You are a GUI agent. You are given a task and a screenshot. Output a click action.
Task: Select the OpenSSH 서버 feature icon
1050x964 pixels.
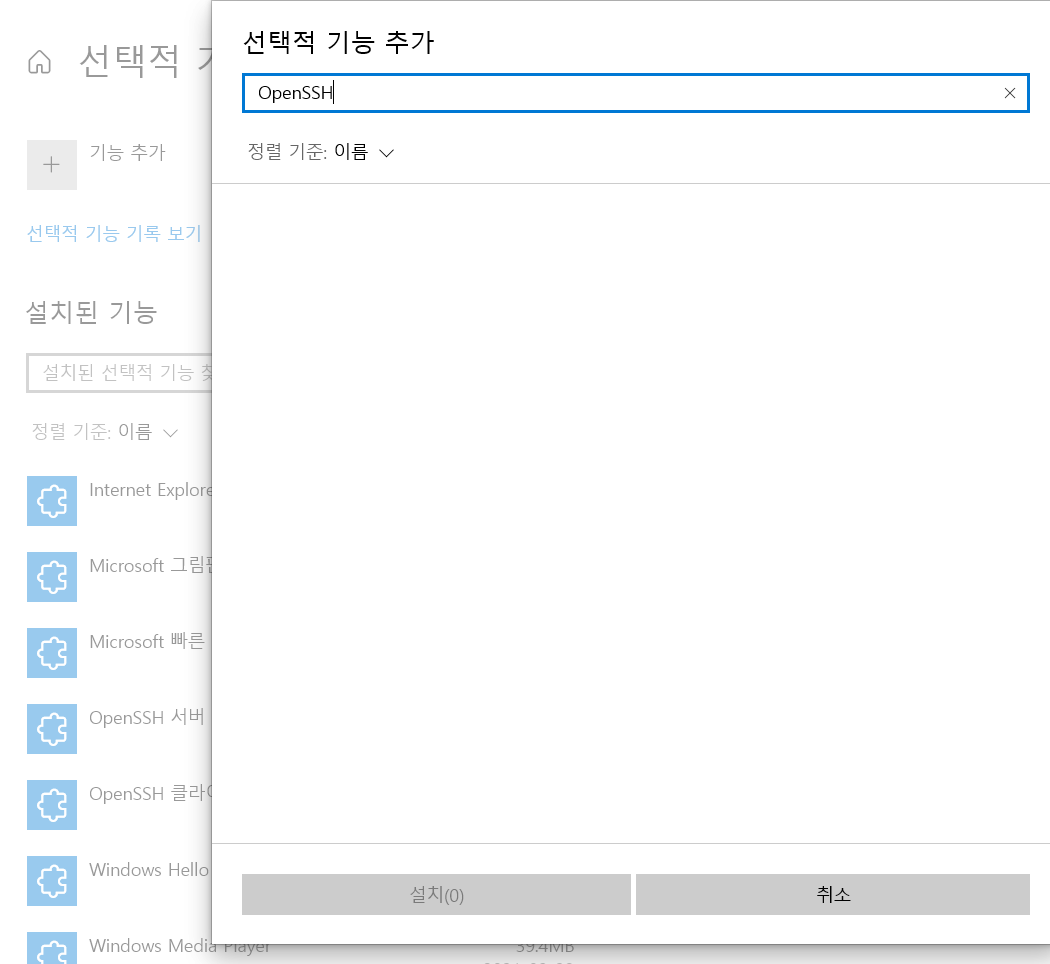[52, 729]
